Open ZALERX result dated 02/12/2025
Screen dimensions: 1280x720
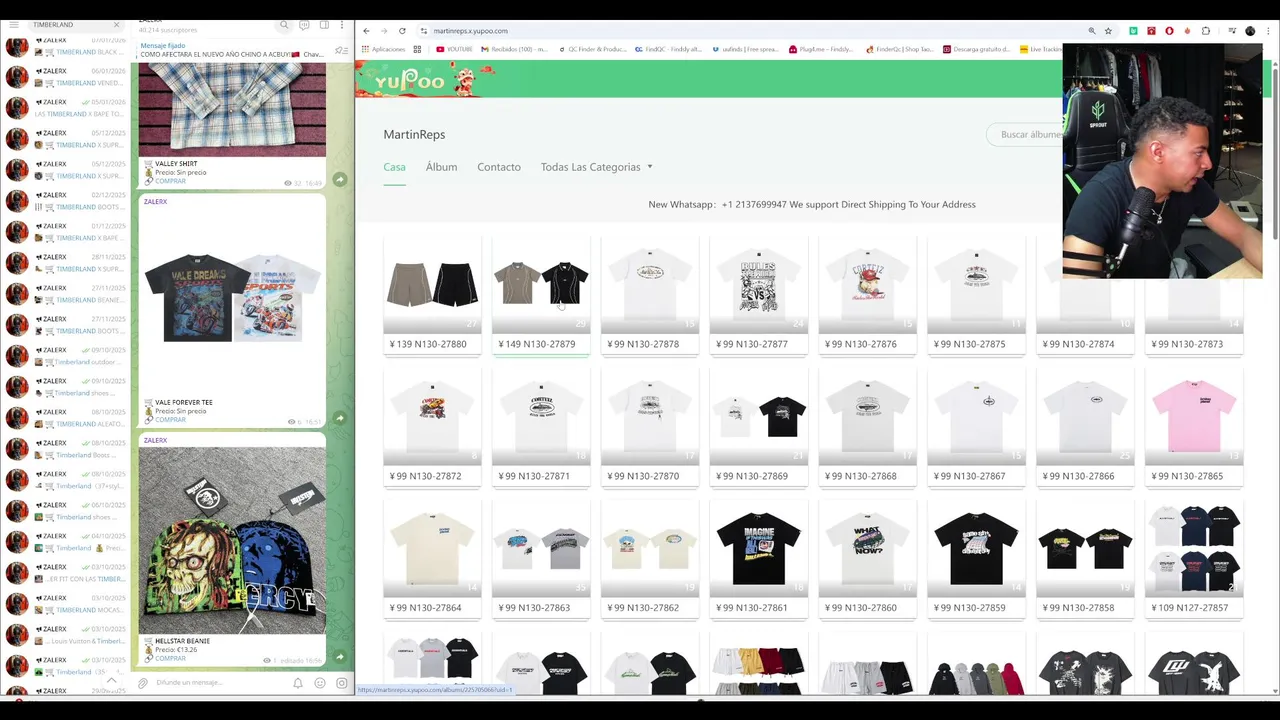pos(66,201)
